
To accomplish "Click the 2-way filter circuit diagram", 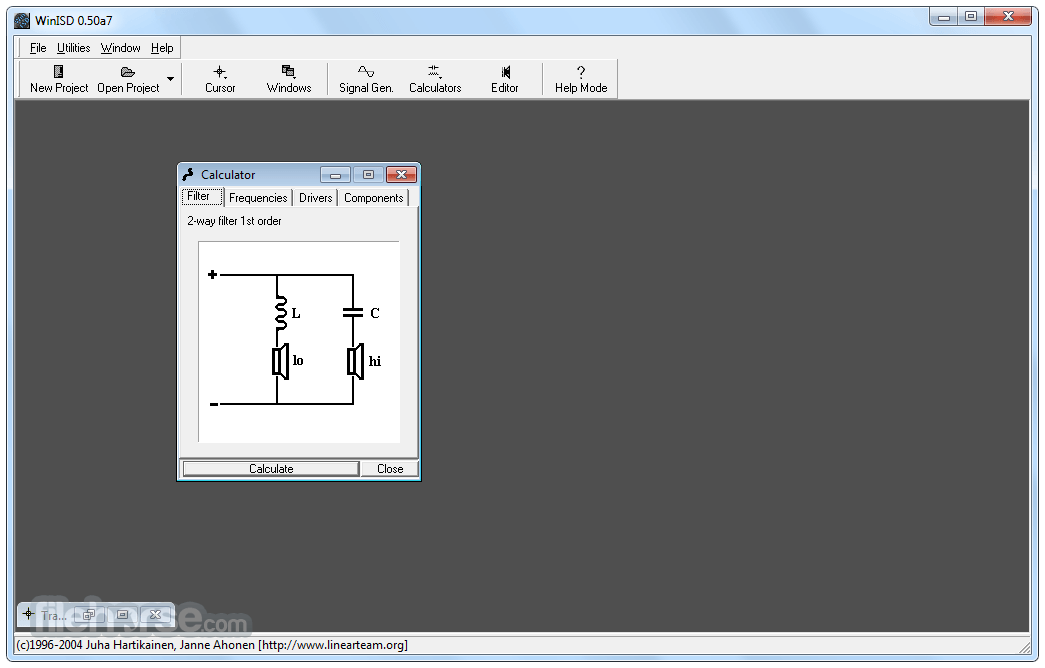I will (299, 341).
